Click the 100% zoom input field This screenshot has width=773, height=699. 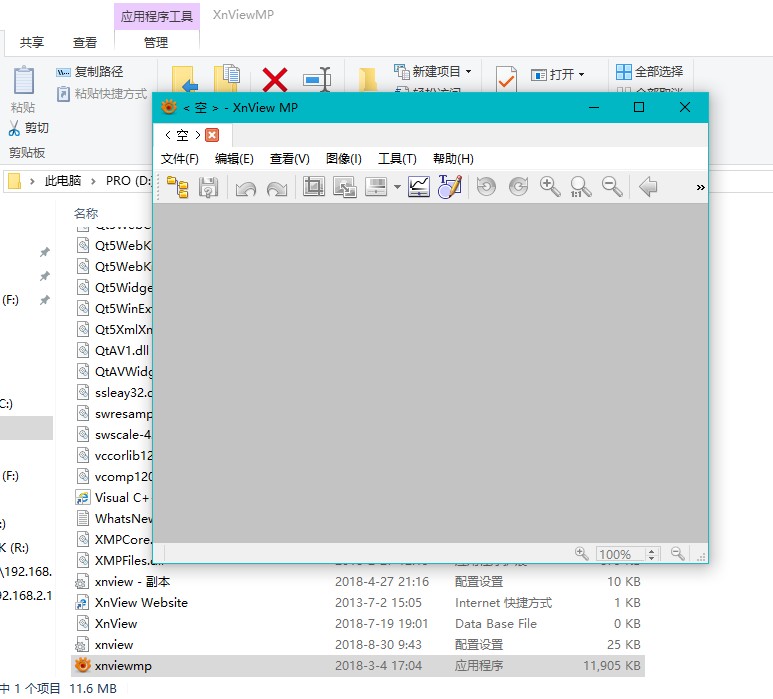pyautogui.click(x=620, y=554)
